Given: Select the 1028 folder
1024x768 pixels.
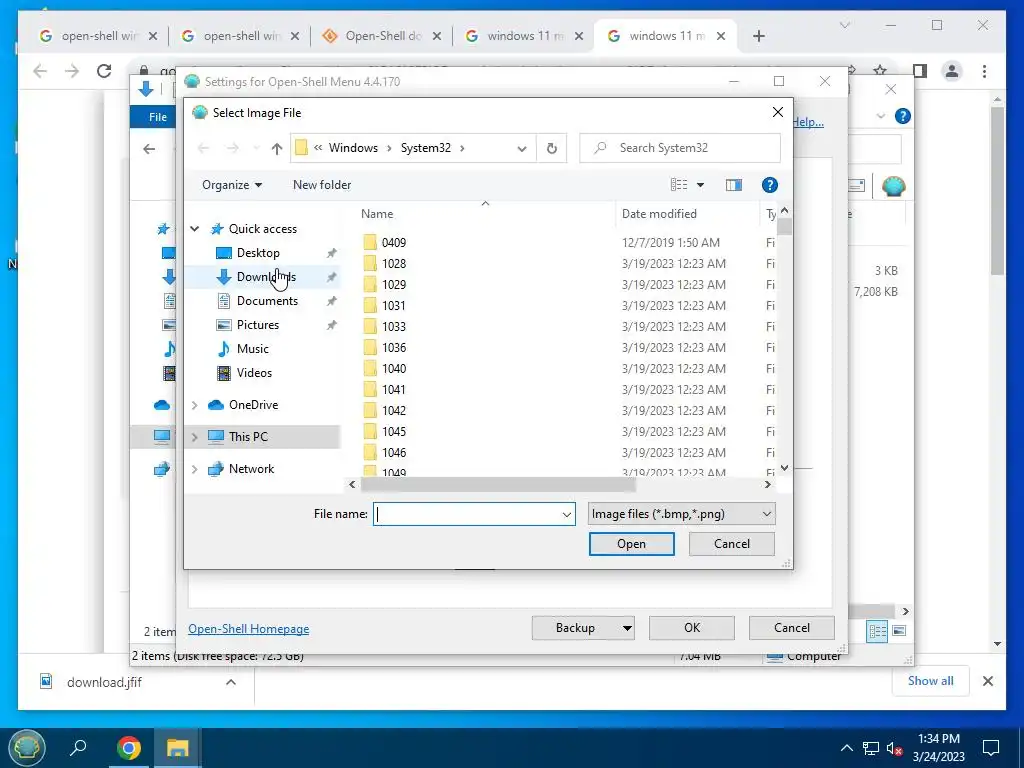Looking at the screenshot, I should [x=394, y=264].
